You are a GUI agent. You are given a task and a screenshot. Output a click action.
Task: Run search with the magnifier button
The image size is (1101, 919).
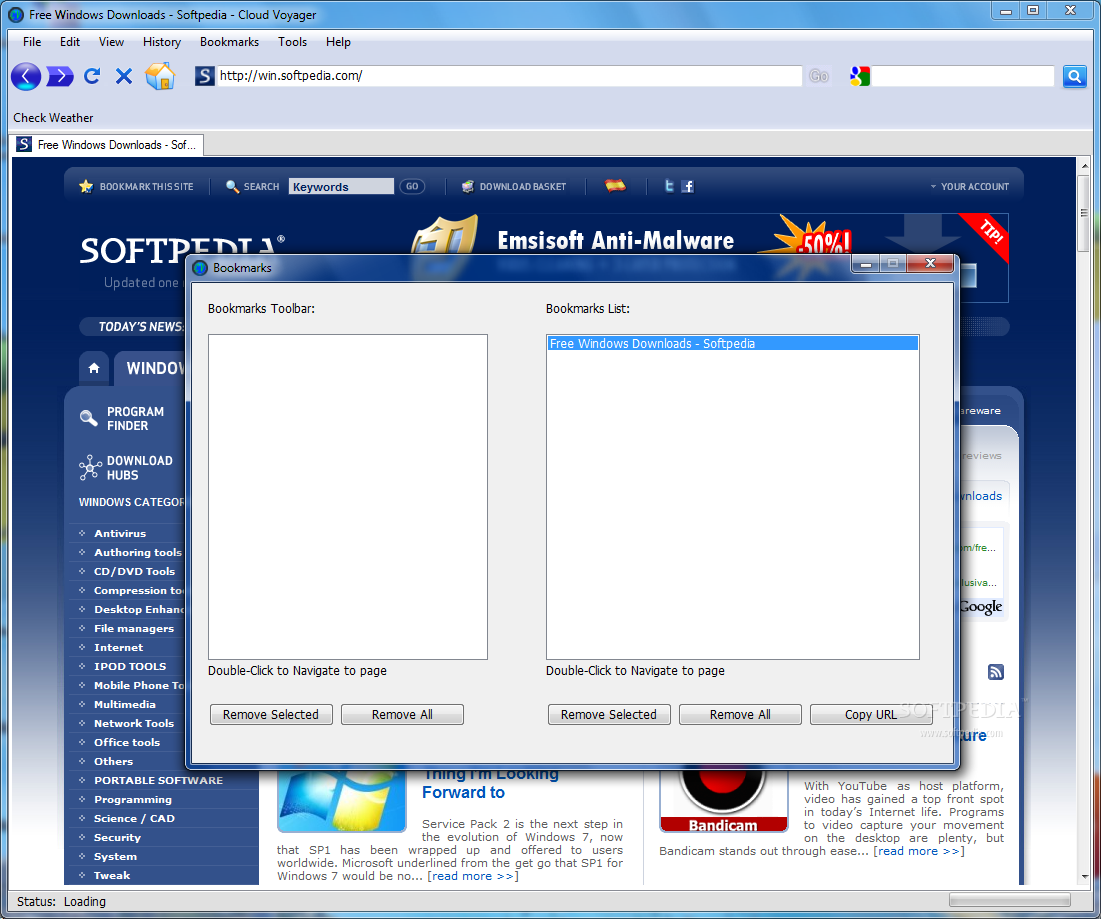pyautogui.click(x=1074, y=76)
